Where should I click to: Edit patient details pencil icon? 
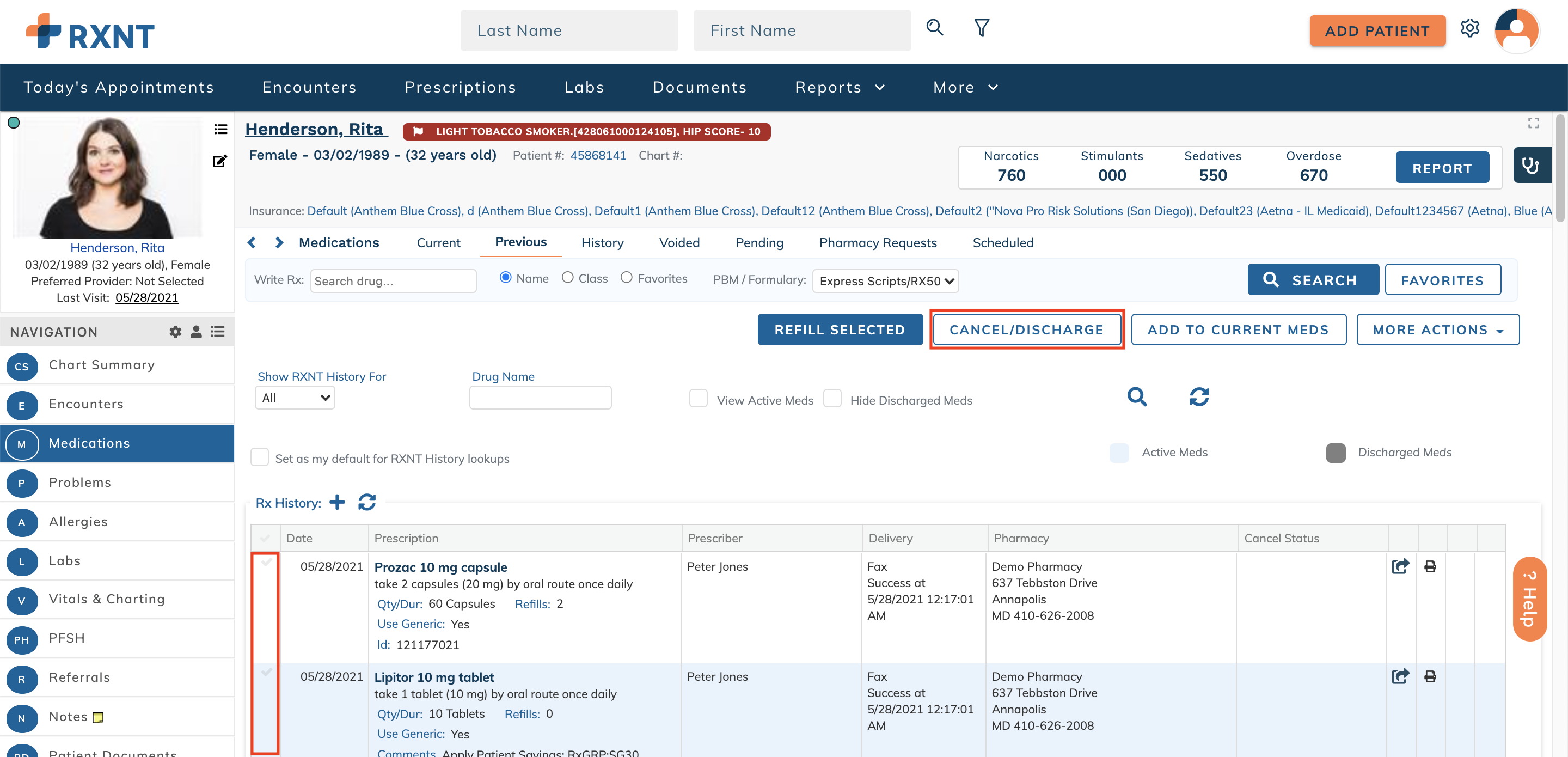(x=220, y=161)
